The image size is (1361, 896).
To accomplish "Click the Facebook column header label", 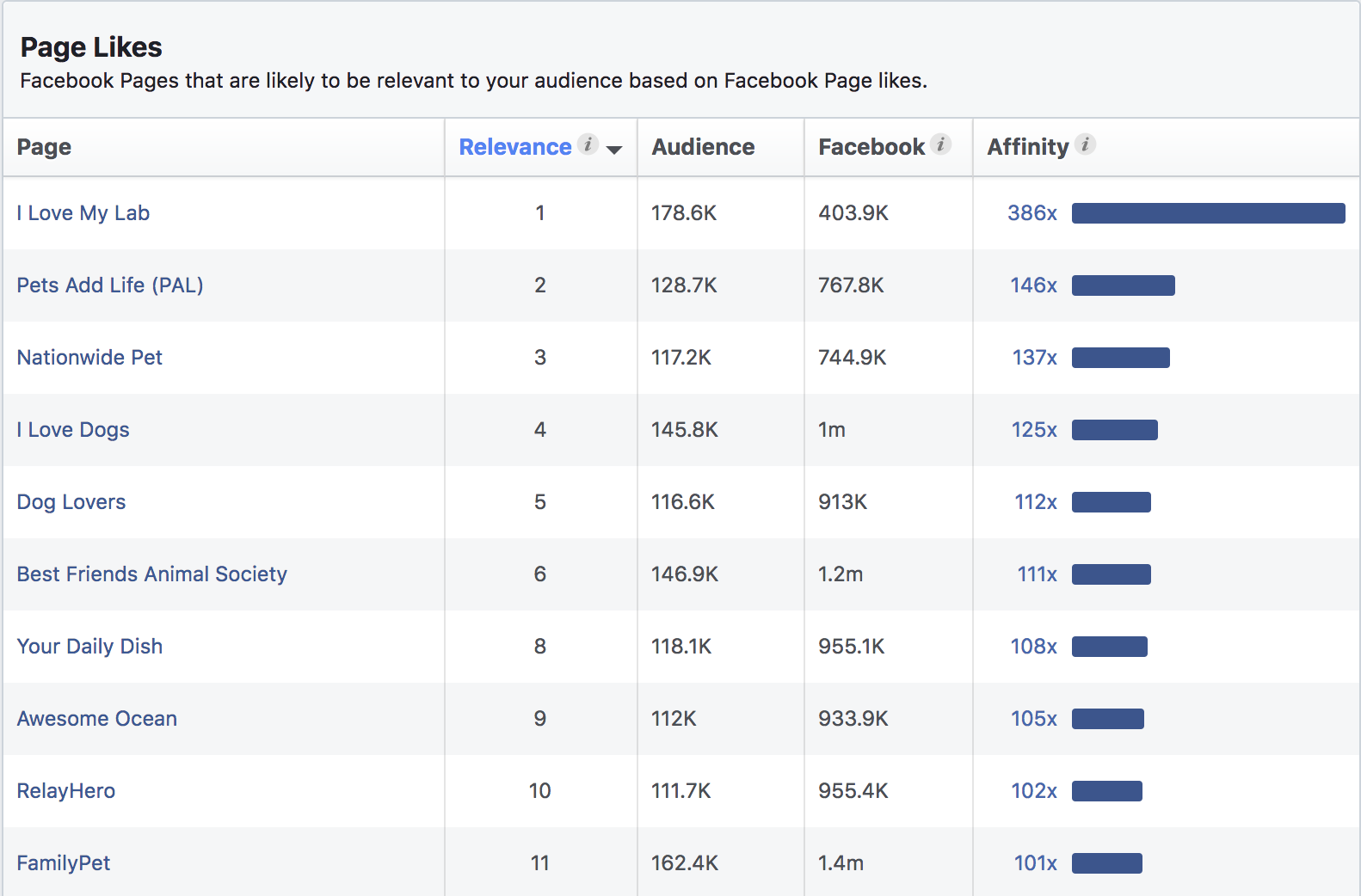I will 871,147.
